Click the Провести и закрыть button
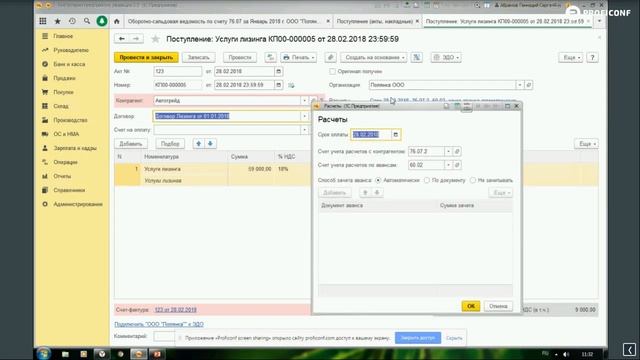This screenshot has width=640, height=360. (x=146, y=58)
